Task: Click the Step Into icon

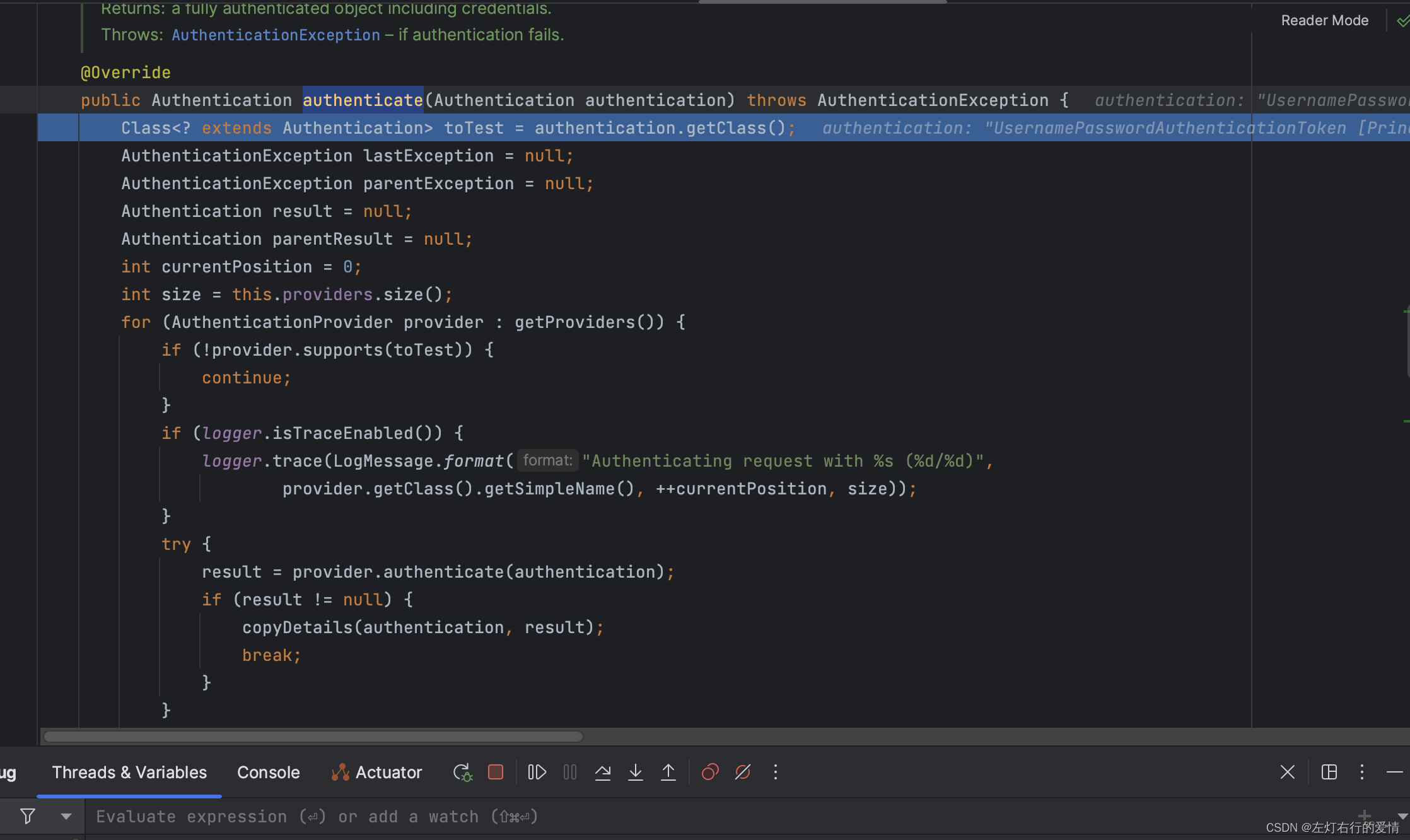Action: [636, 773]
